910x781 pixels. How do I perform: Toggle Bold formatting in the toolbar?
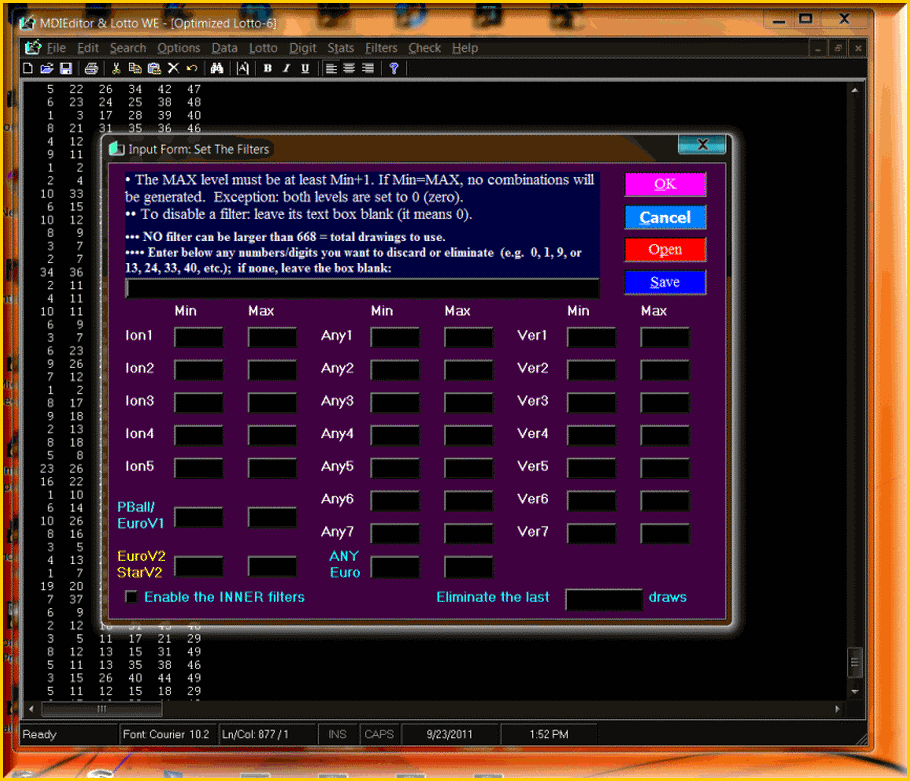(267, 68)
